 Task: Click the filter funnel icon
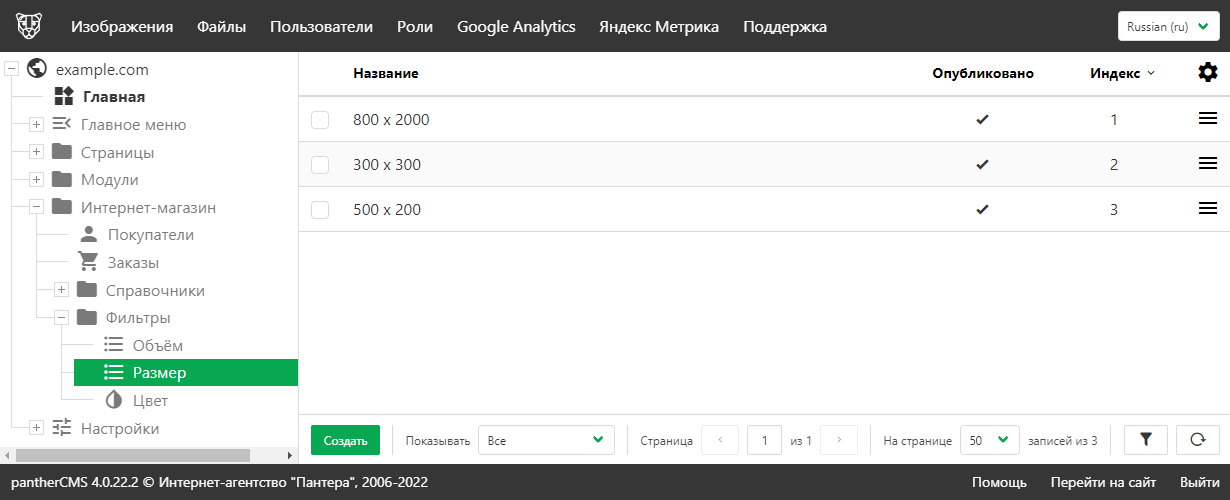pos(1146,439)
